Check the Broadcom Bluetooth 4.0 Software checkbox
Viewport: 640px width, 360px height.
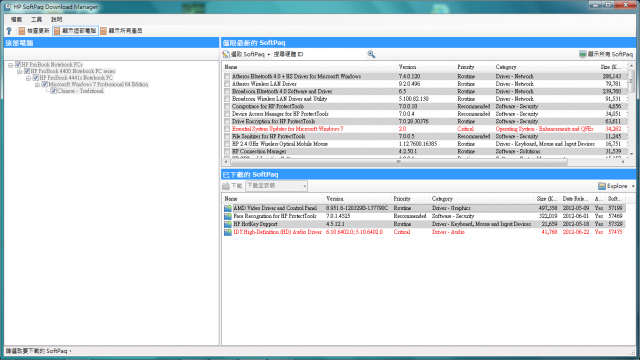click(x=227, y=91)
